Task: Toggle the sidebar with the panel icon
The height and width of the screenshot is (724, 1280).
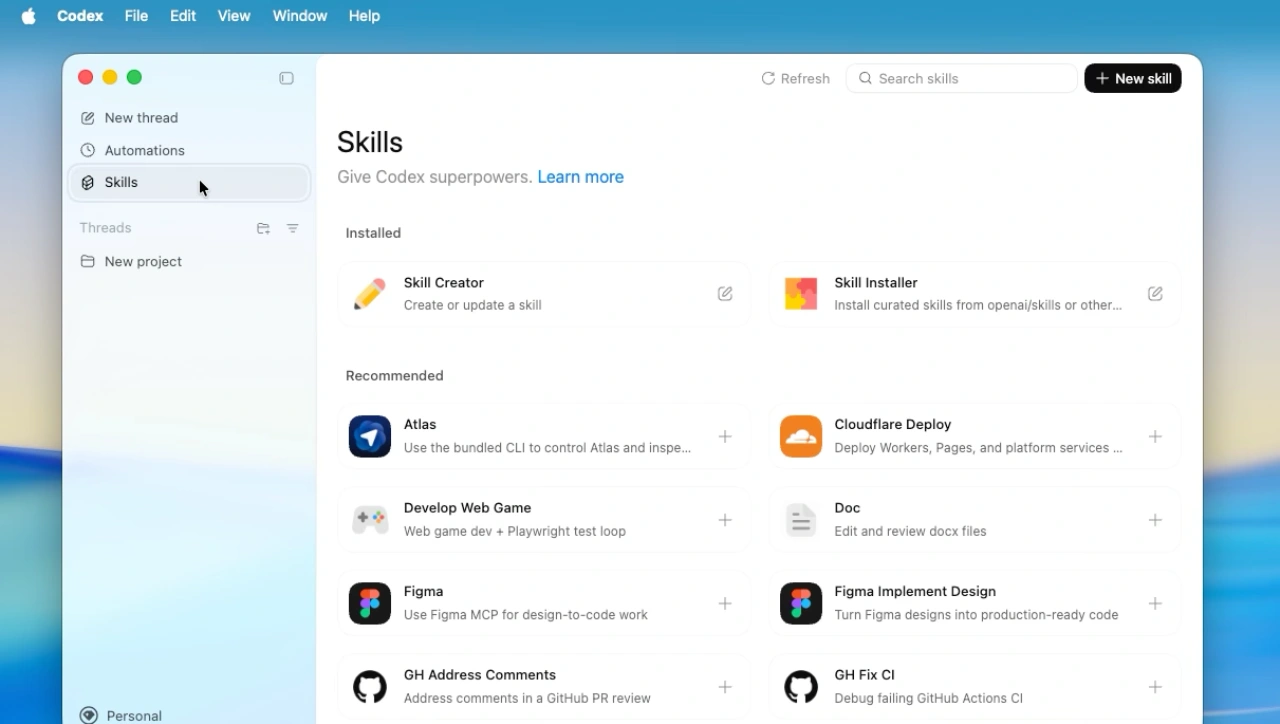Action: tap(286, 78)
